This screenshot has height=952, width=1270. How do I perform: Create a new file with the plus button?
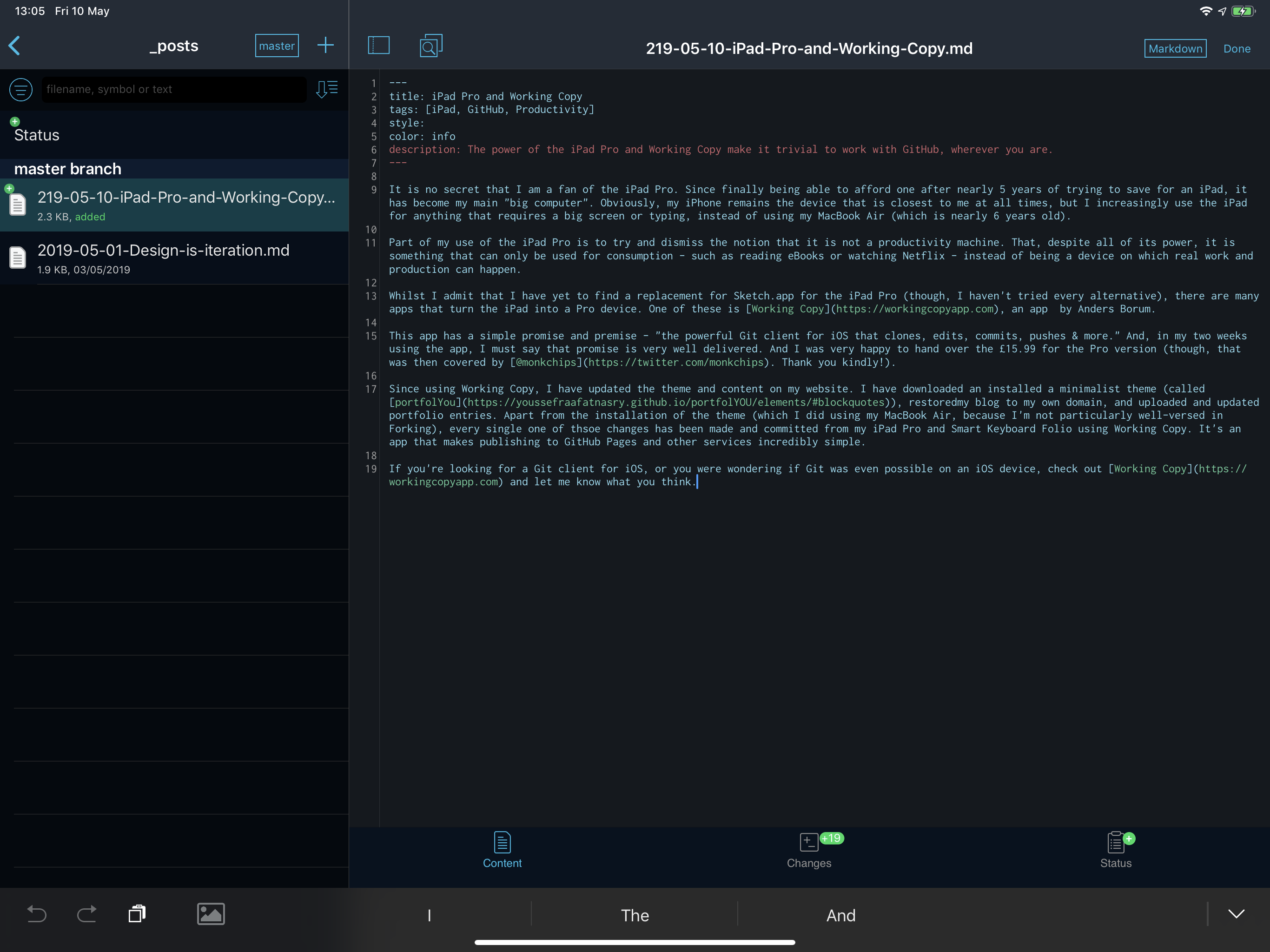325,45
